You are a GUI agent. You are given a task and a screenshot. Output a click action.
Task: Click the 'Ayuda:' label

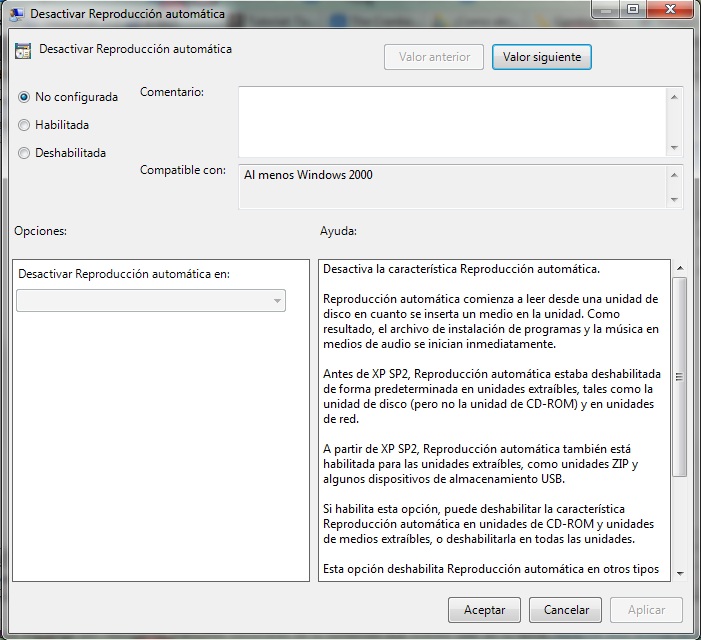pyautogui.click(x=338, y=231)
